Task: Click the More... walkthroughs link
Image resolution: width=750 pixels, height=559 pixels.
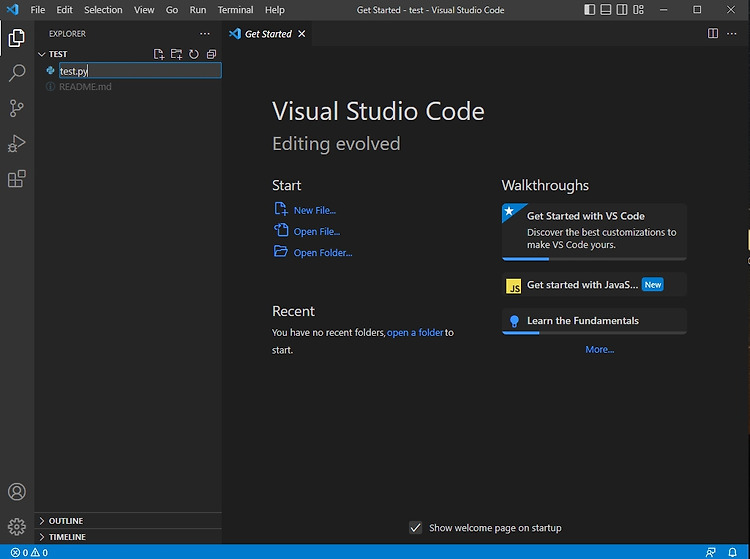Action: [600, 350]
